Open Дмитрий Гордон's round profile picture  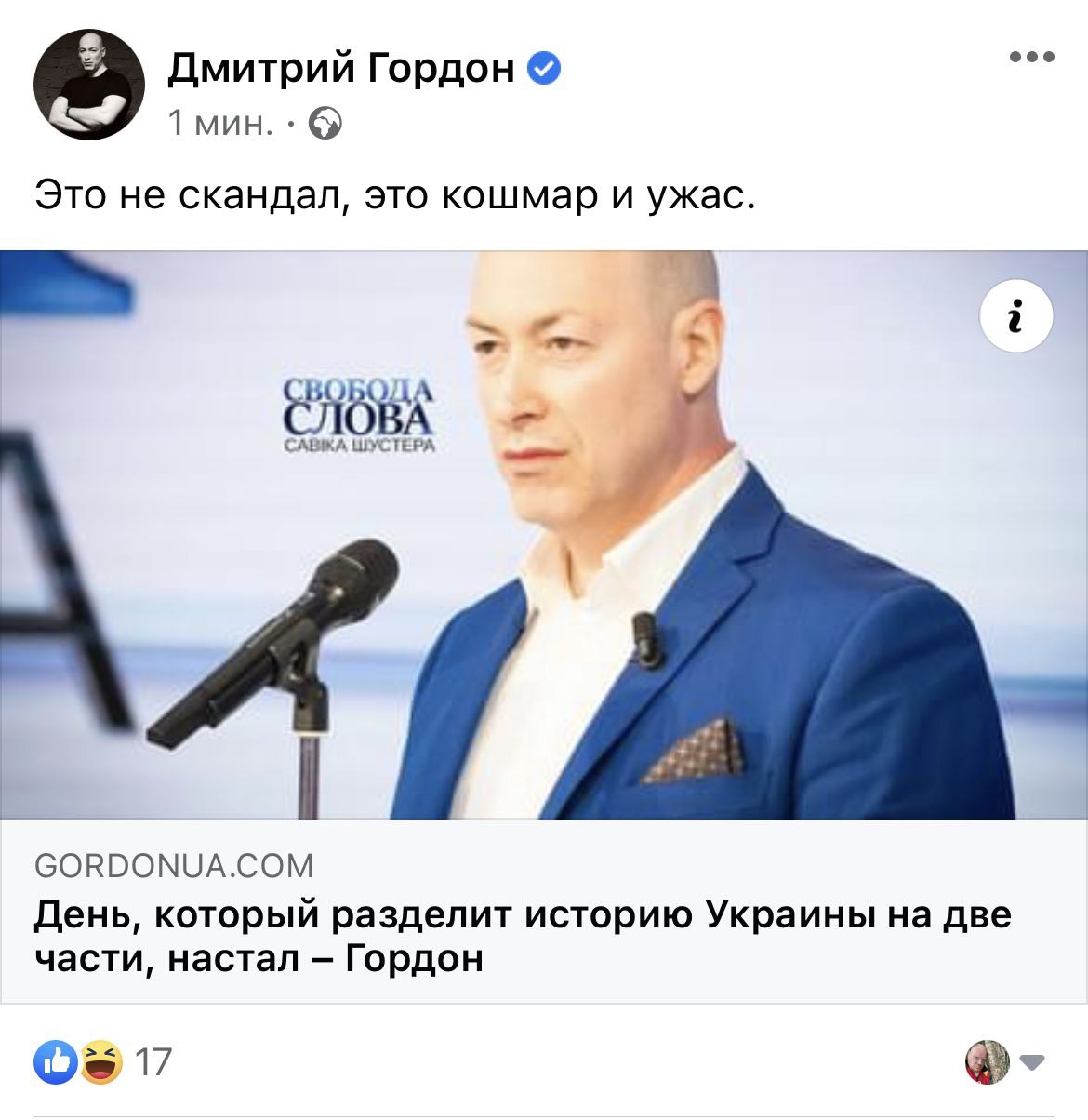(89, 85)
